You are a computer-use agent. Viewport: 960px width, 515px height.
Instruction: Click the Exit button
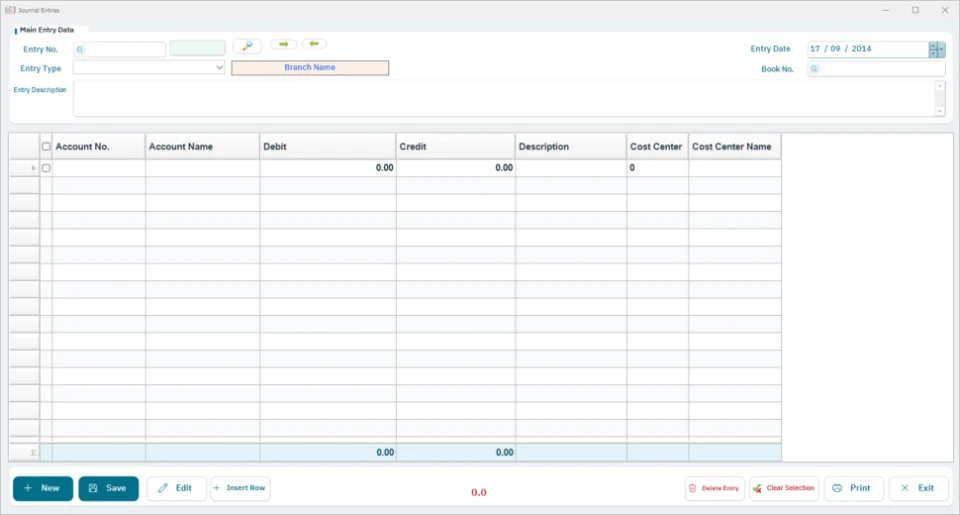(x=918, y=488)
